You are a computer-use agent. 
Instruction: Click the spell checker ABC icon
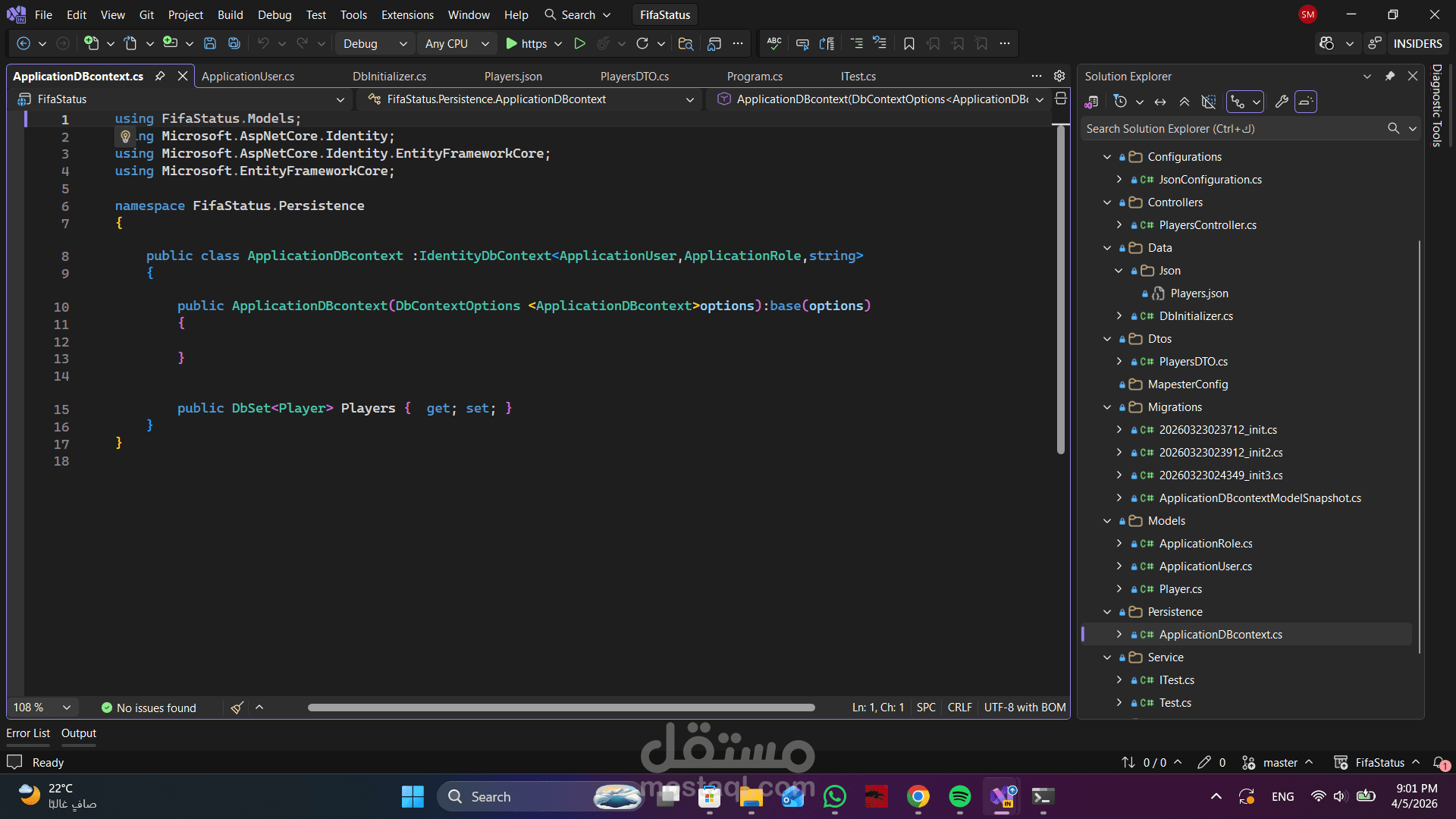pyautogui.click(x=773, y=44)
